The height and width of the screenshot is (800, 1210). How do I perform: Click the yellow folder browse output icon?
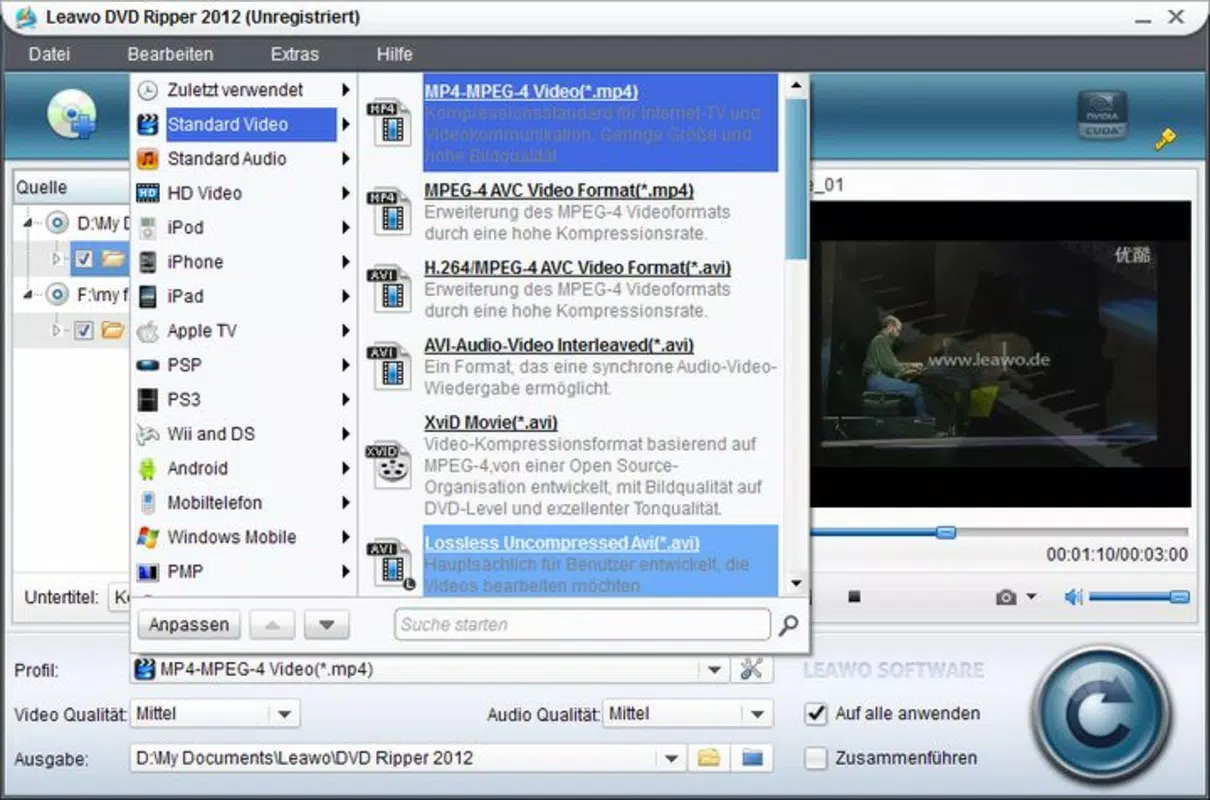(709, 758)
